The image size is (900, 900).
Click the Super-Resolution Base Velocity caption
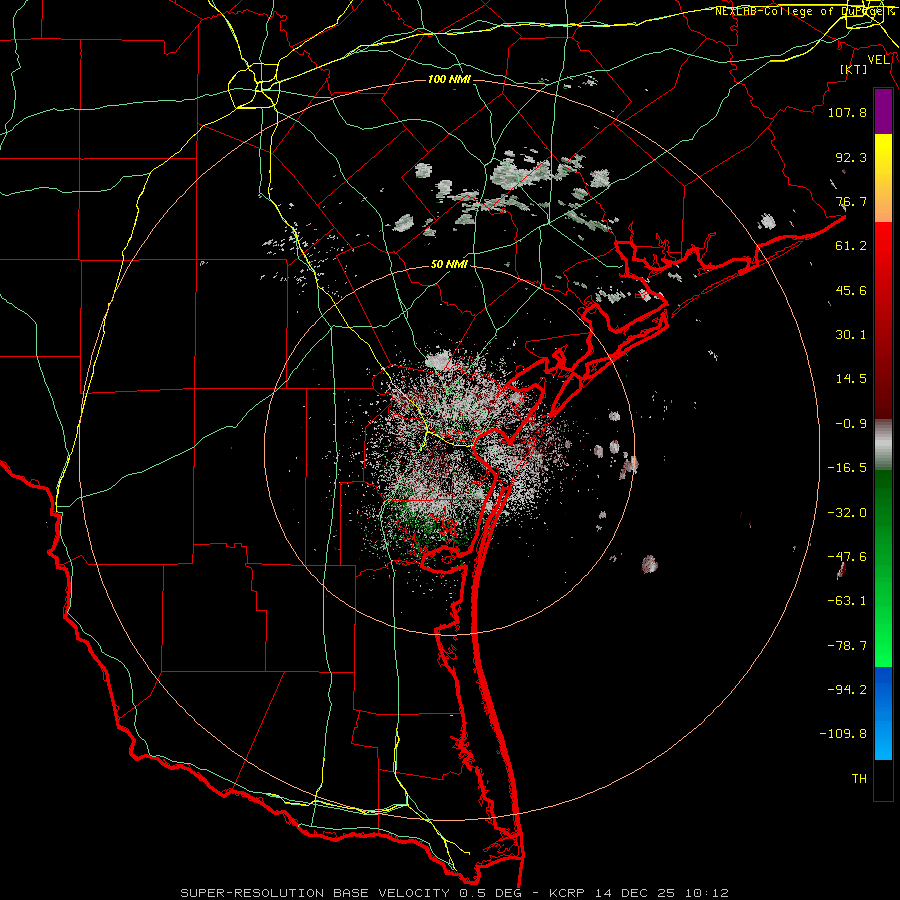455,893
